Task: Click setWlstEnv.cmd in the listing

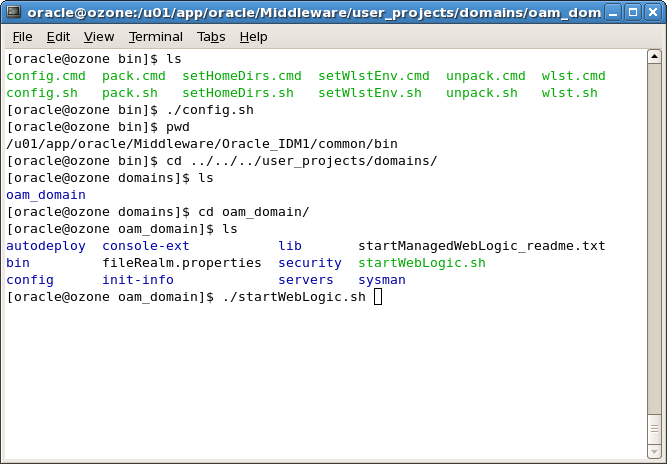Action: (x=374, y=76)
